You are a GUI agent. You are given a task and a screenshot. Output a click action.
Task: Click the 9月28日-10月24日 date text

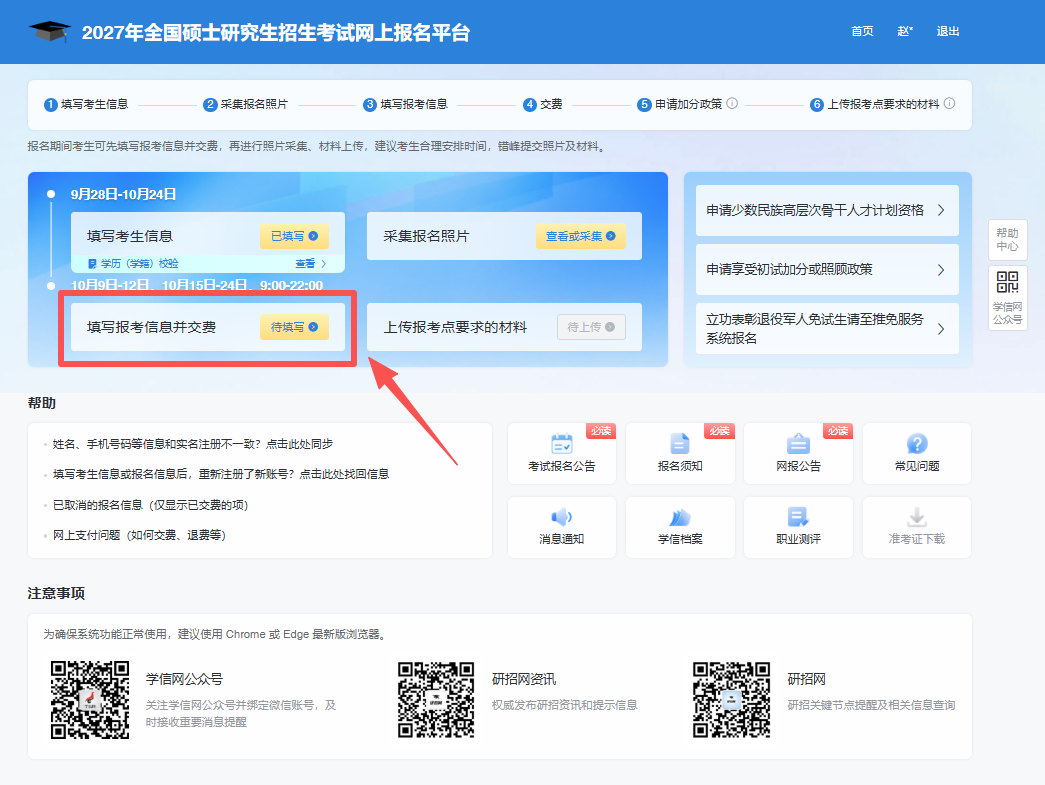pyautogui.click(x=123, y=194)
